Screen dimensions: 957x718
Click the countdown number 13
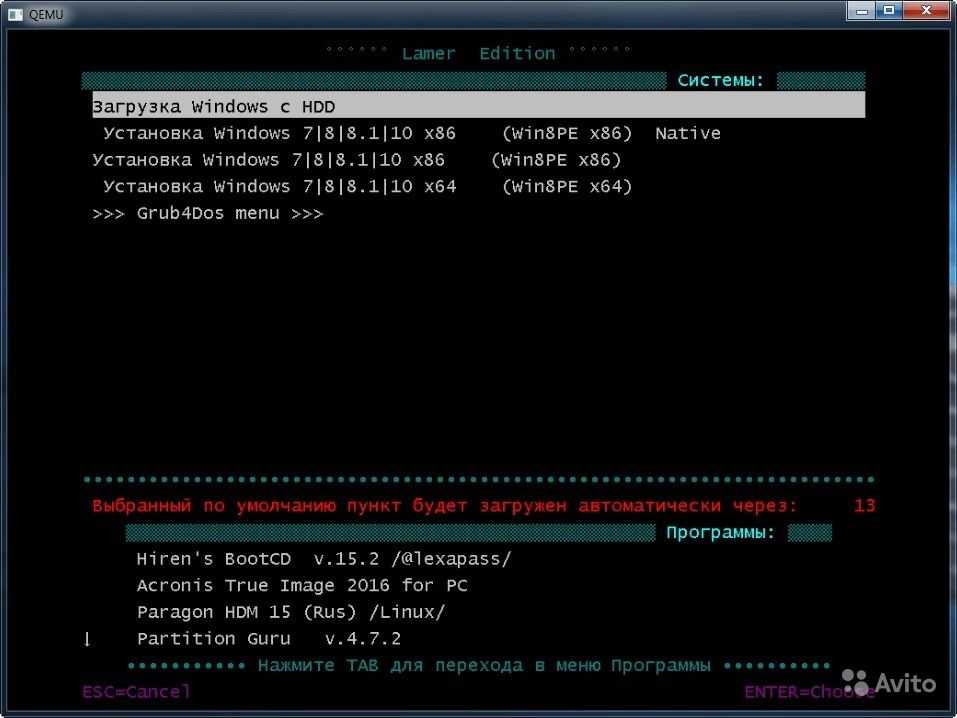click(x=864, y=505)
